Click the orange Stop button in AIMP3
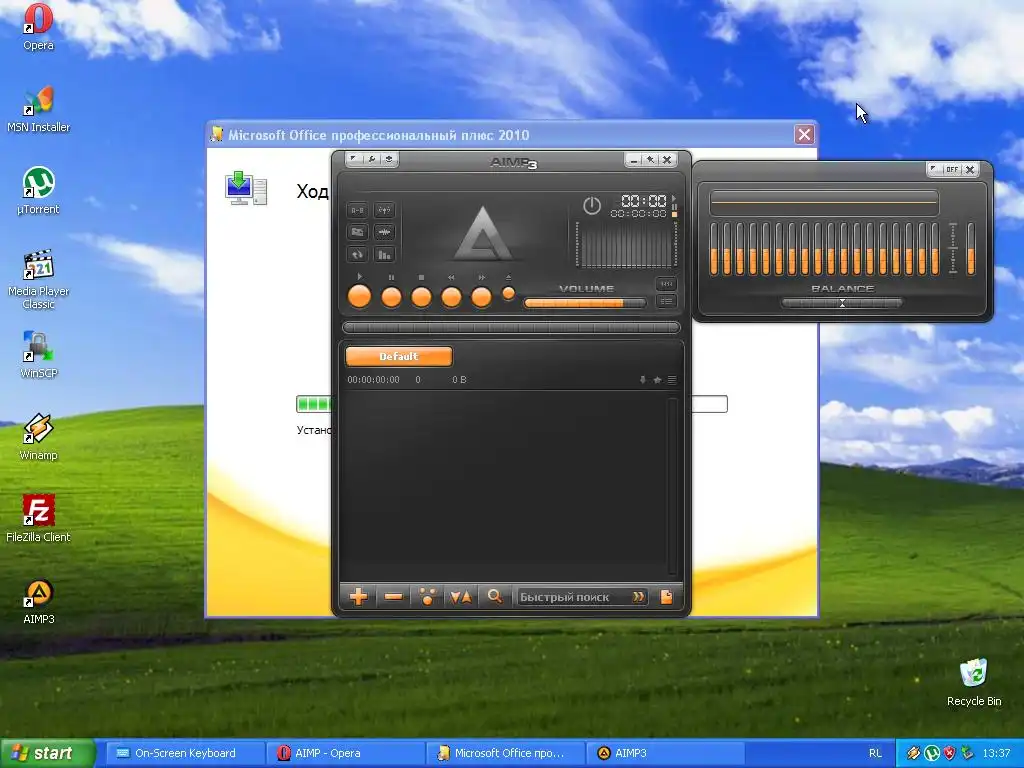This screenshot has width=1024, height=768. click(x=421, y=297)
